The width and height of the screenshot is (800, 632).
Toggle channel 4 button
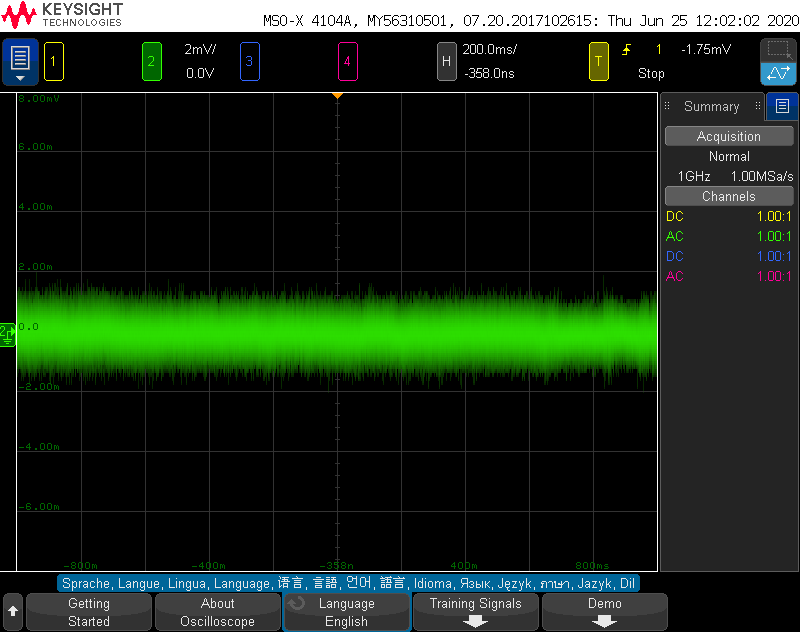click(x=347, y=62)
